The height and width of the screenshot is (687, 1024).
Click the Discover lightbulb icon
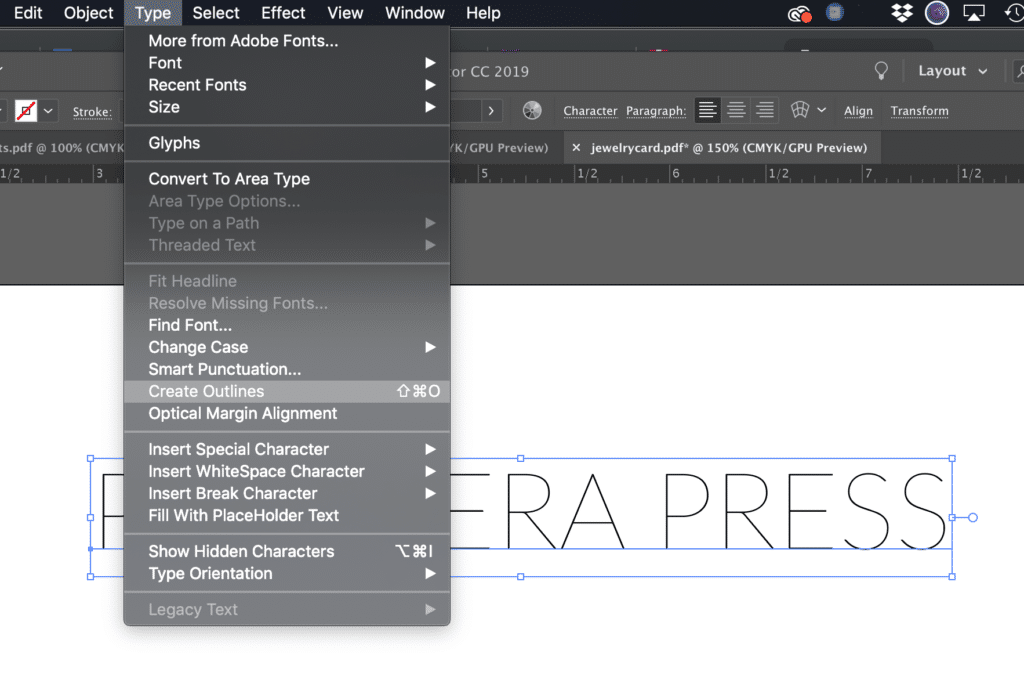pyautogui.click(x=881, y=71)
